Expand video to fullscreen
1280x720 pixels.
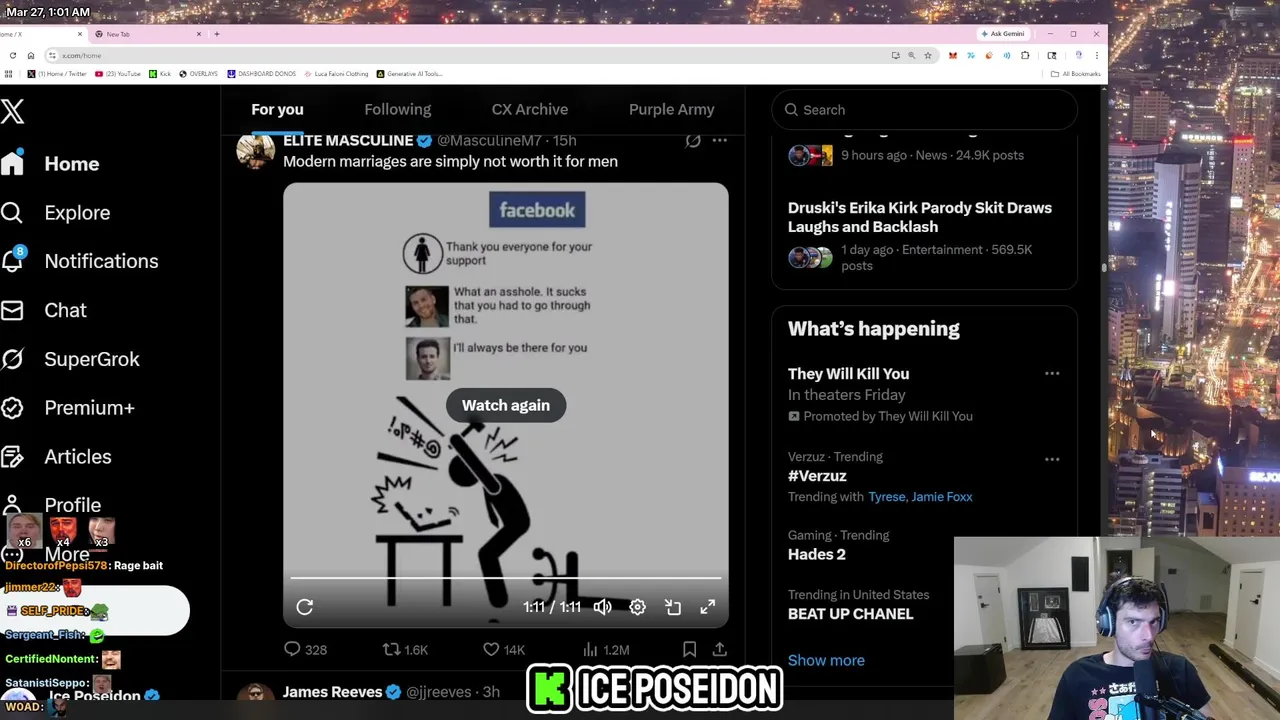[x=708, y=607]
